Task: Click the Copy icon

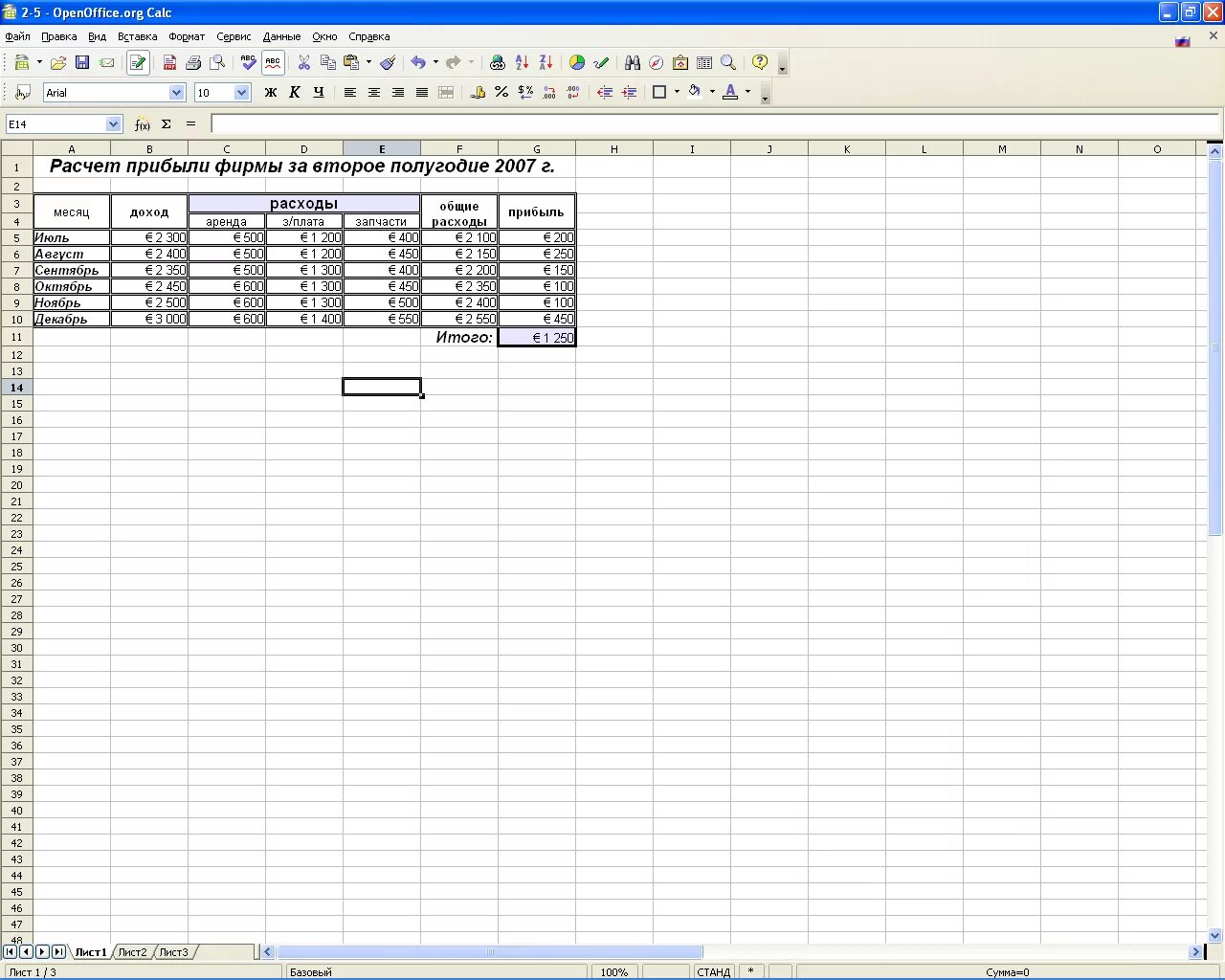Action: (x=328, y=62)
